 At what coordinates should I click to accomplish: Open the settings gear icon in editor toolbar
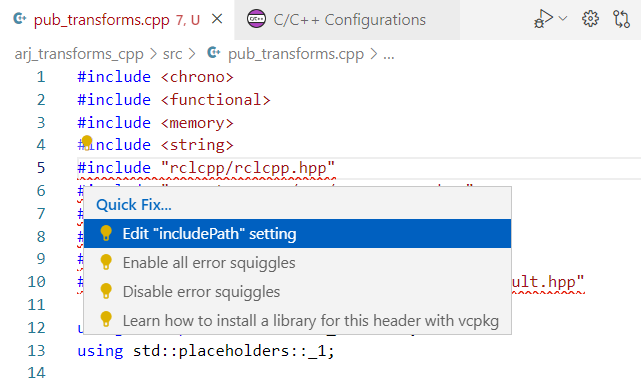tap(590, 19)
